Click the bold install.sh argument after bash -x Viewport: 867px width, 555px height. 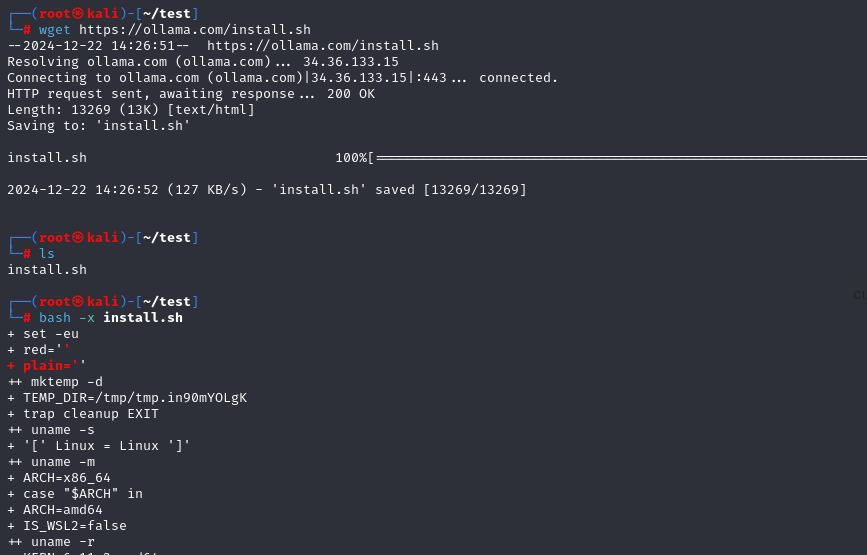143,318
